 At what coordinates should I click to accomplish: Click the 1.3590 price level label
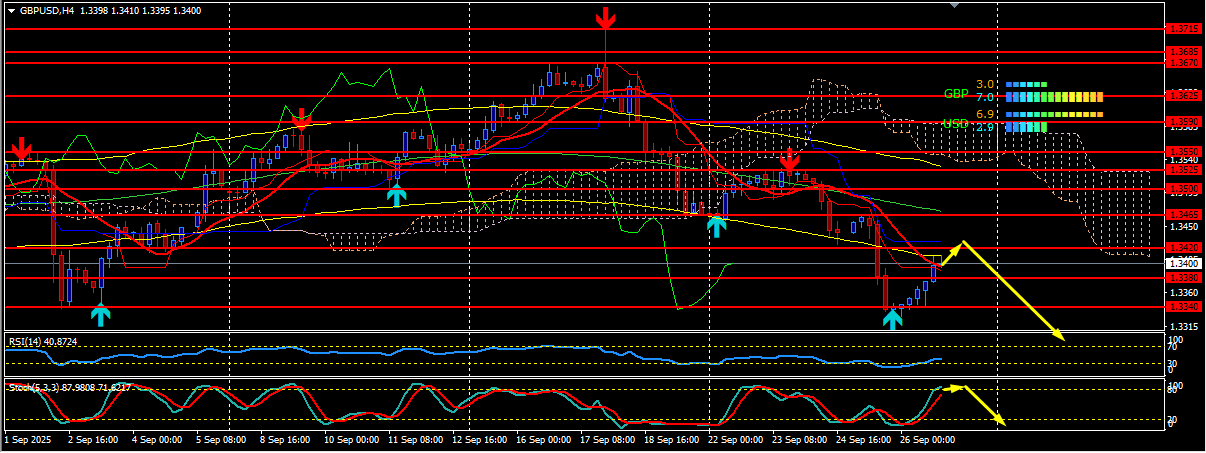[1184, 122]
